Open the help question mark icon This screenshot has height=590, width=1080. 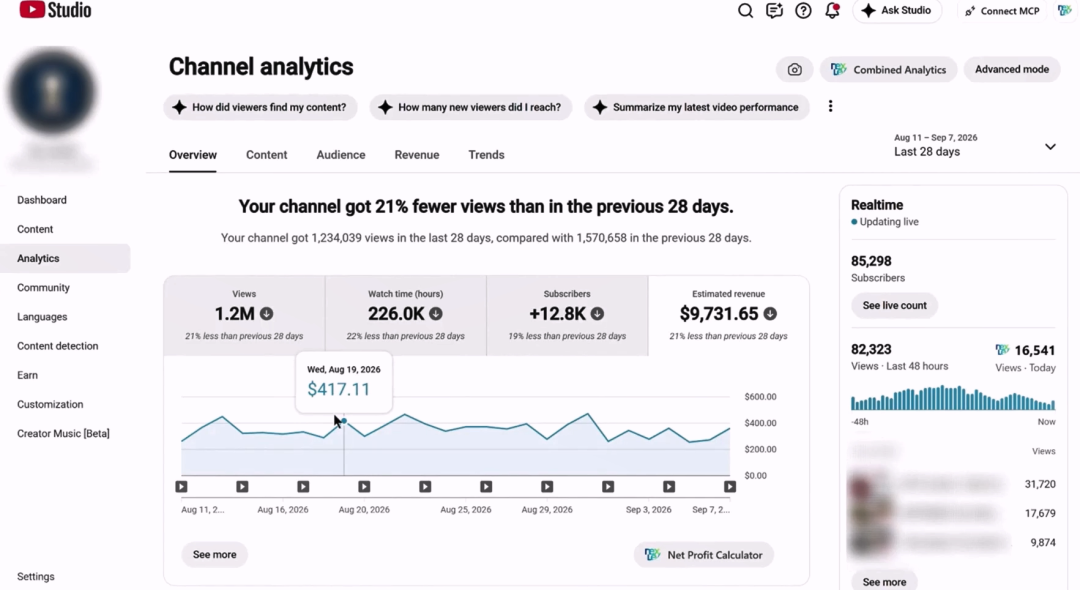pos(803,10)
